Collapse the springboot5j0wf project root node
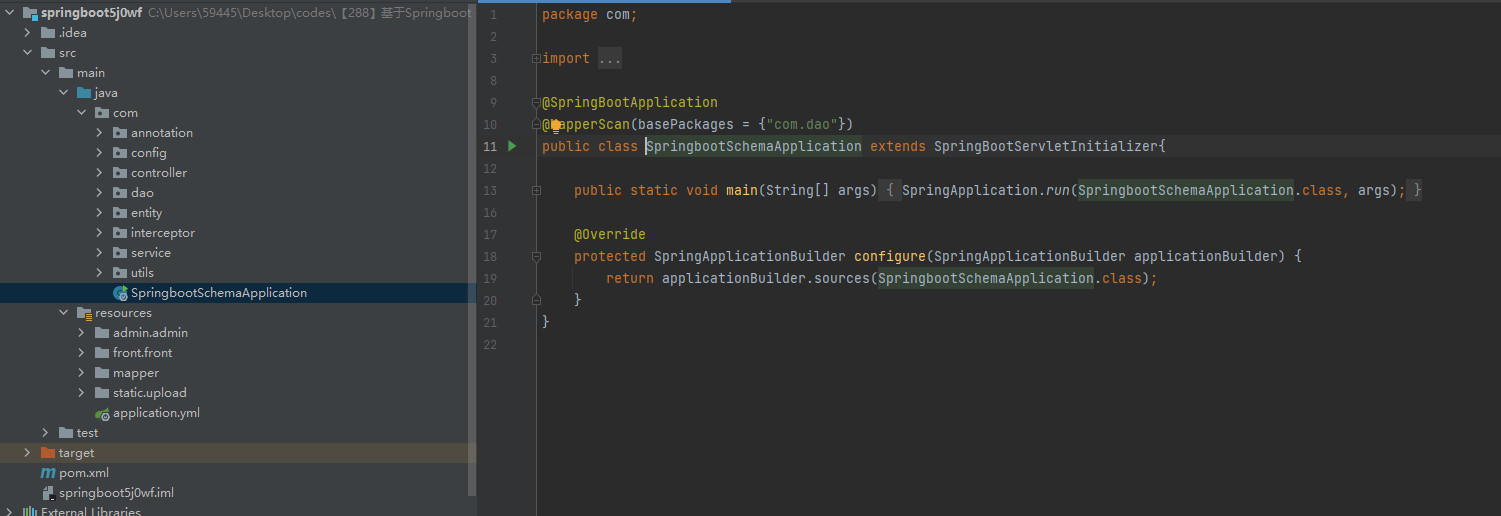The width and height of the screenshot is (1501, 516). (10, 13)
